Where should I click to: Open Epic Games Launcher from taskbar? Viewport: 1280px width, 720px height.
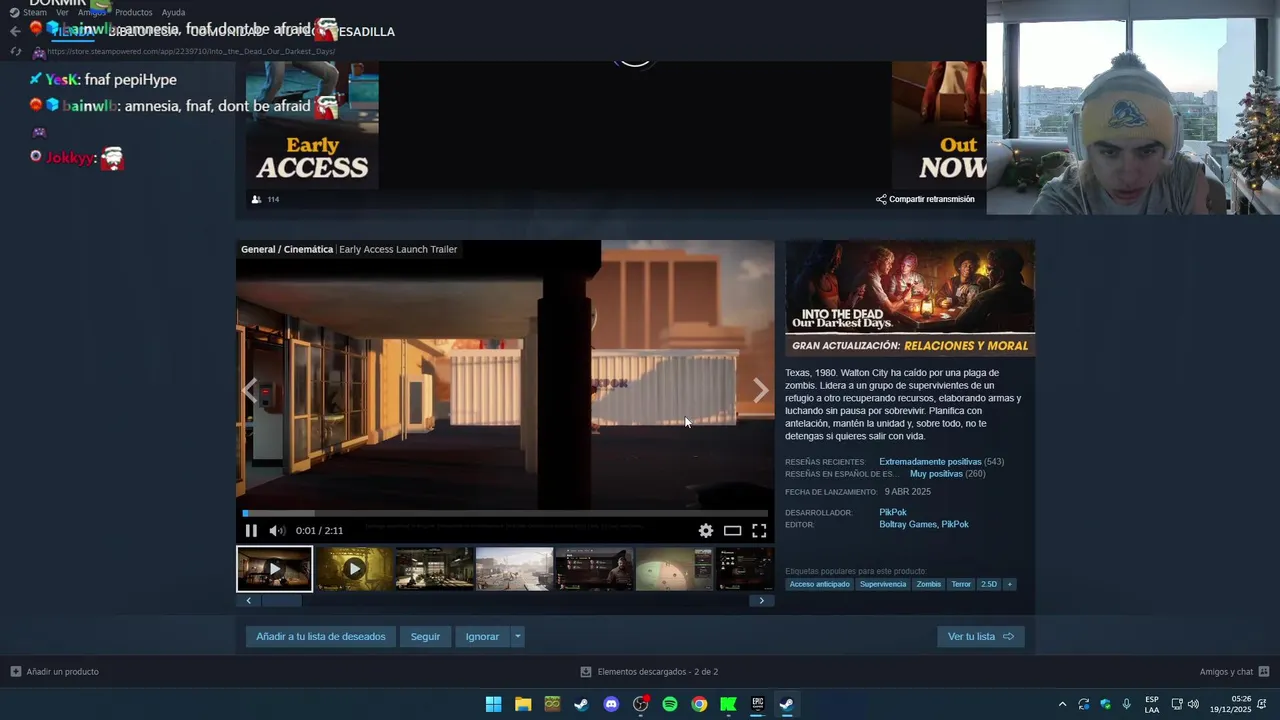tap(758, 704)
